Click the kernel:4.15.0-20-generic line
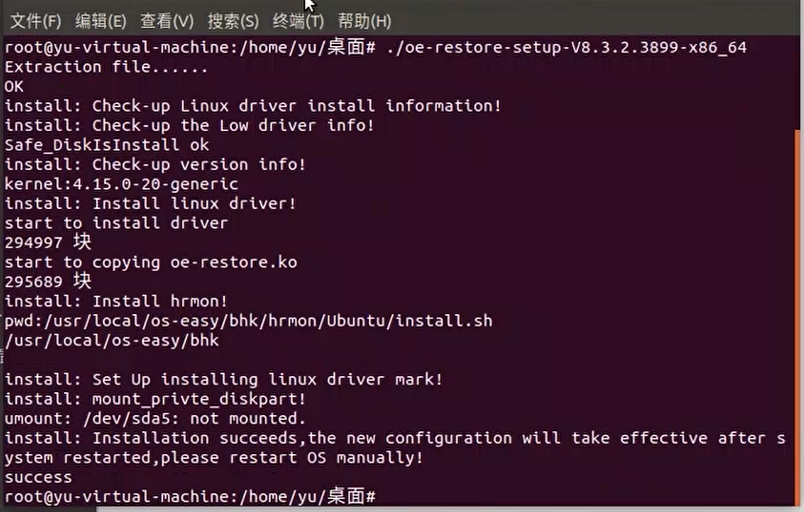 (x=121, y=184)
